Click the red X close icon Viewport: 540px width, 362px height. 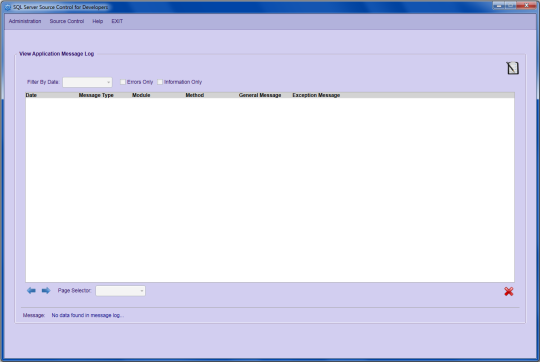pos(509,291)
